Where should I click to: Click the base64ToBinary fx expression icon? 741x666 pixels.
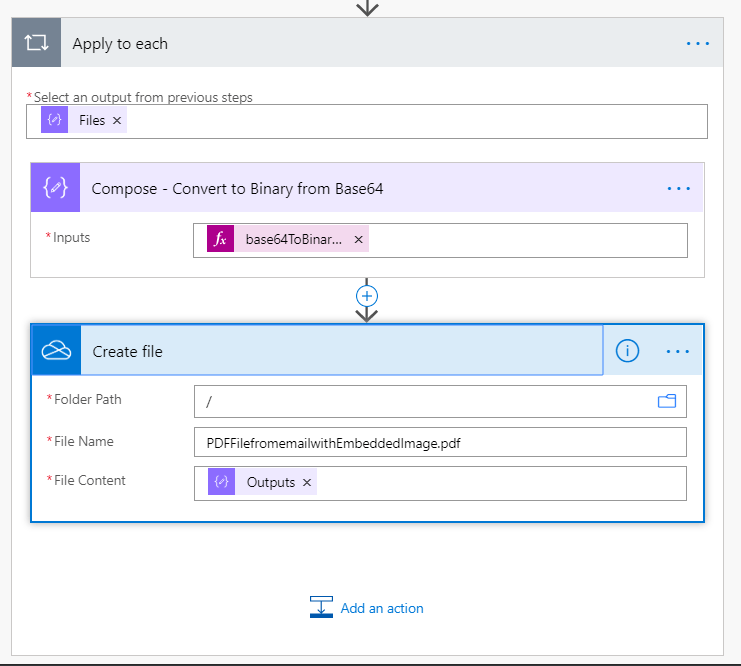click(x=220, y=239)
